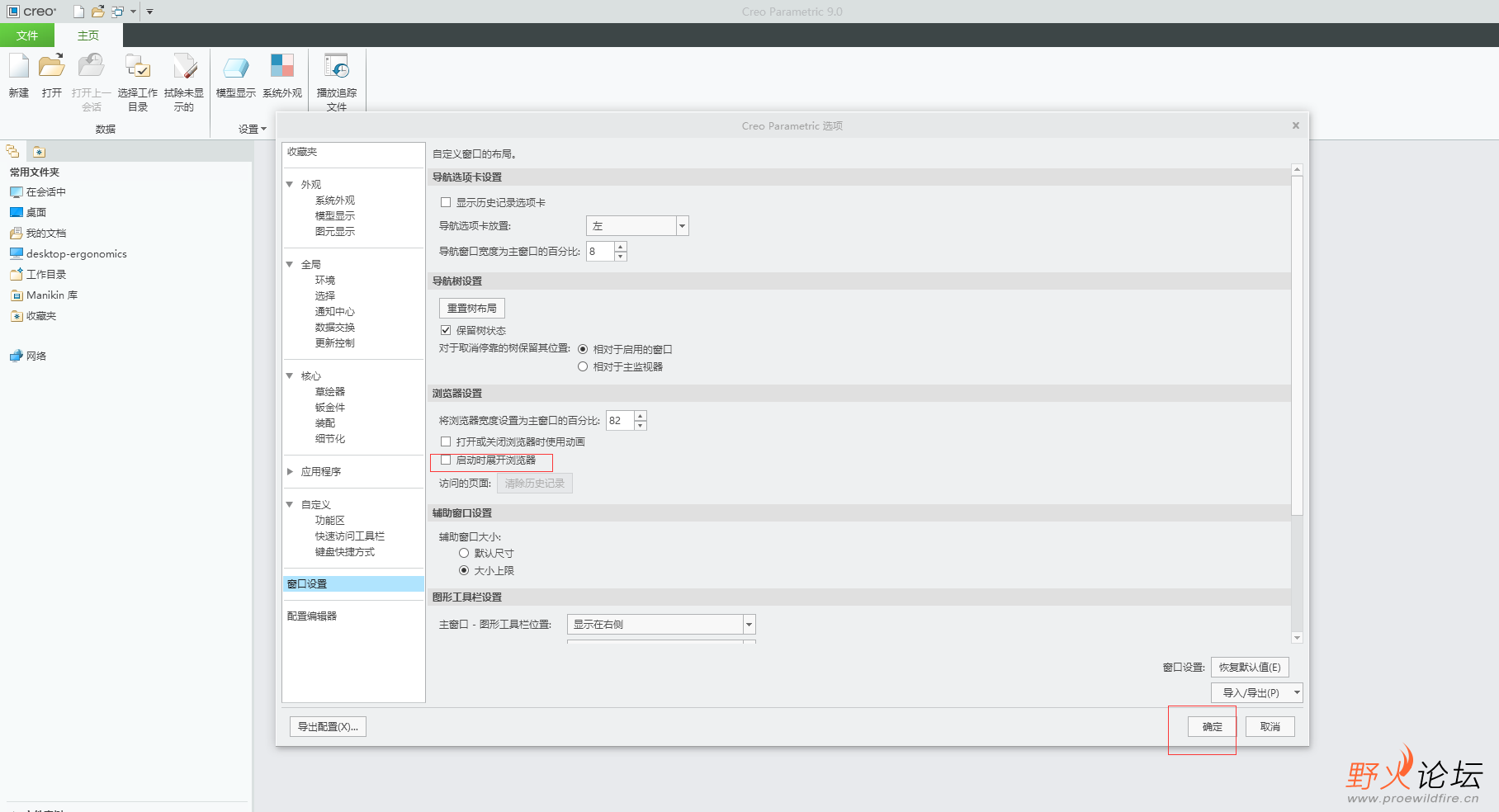Open quick access toolbar customize arrow

tap(149, 12)
